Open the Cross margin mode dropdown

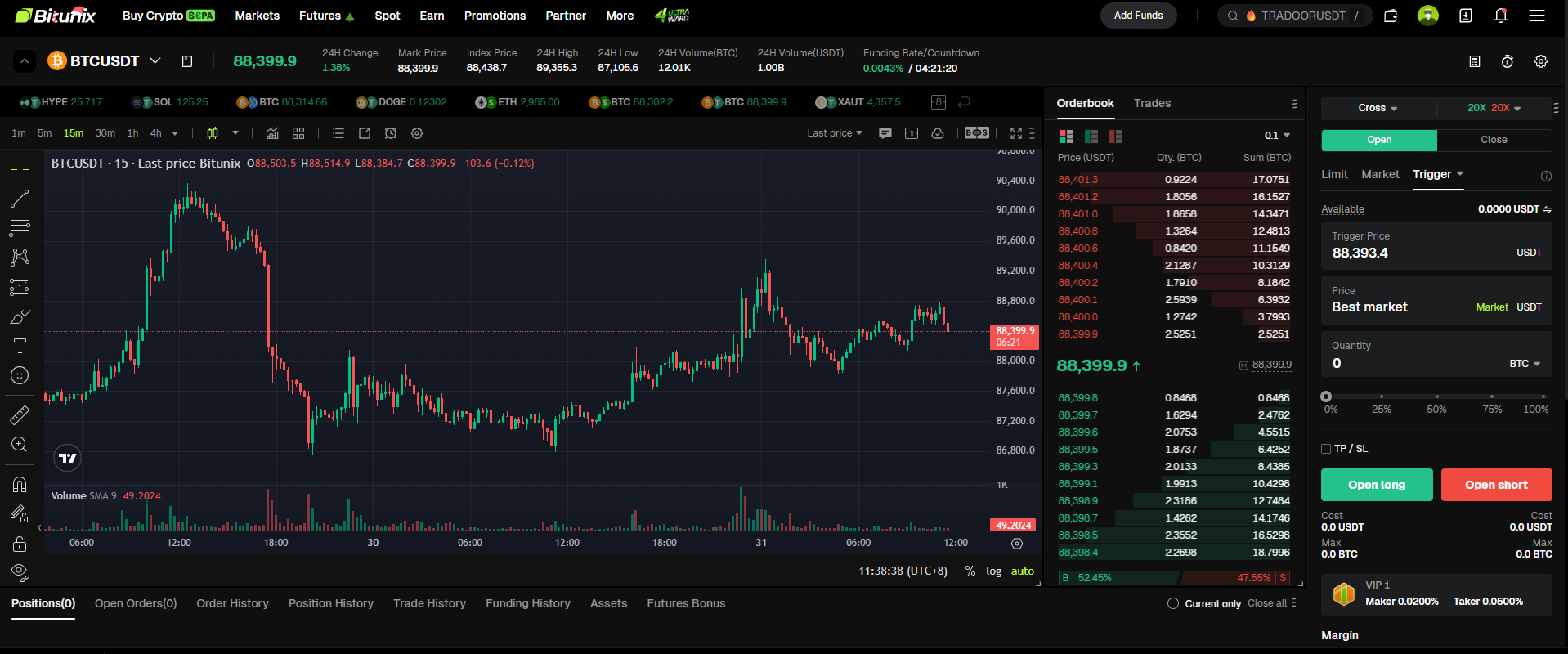click(x=1378, y=108)
